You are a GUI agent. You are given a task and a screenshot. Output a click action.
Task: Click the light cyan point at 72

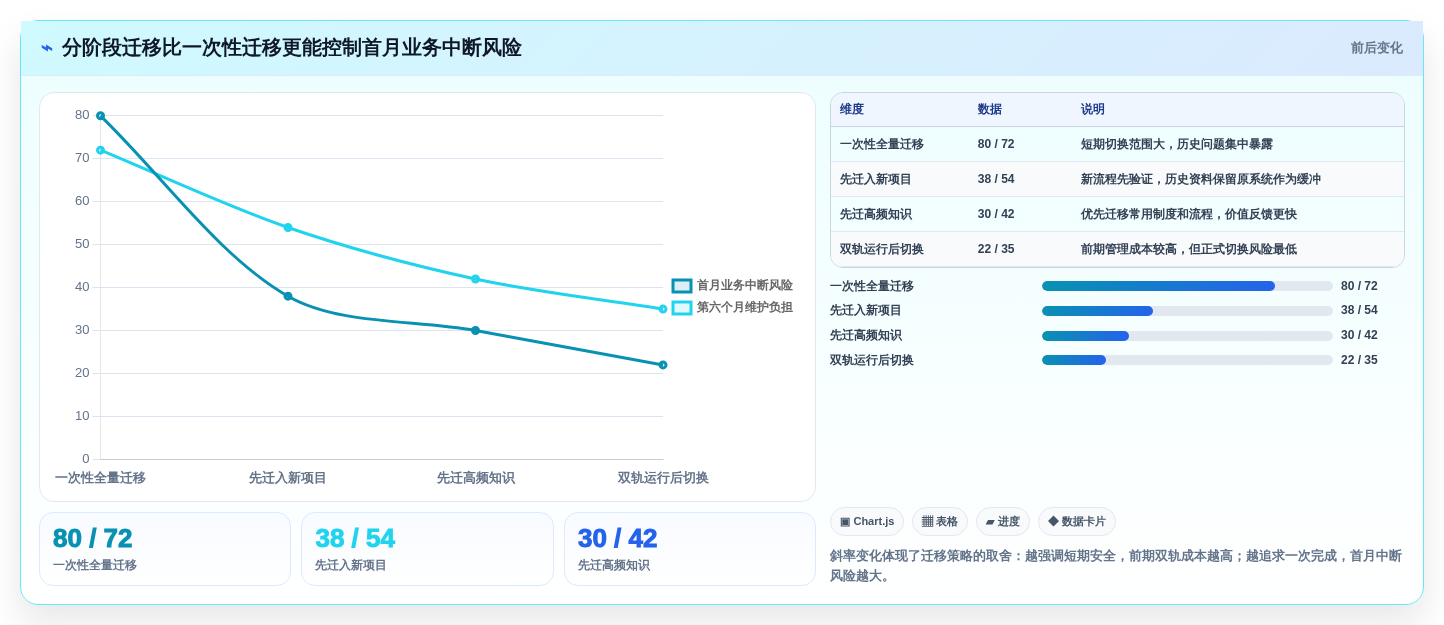[100, 150]
